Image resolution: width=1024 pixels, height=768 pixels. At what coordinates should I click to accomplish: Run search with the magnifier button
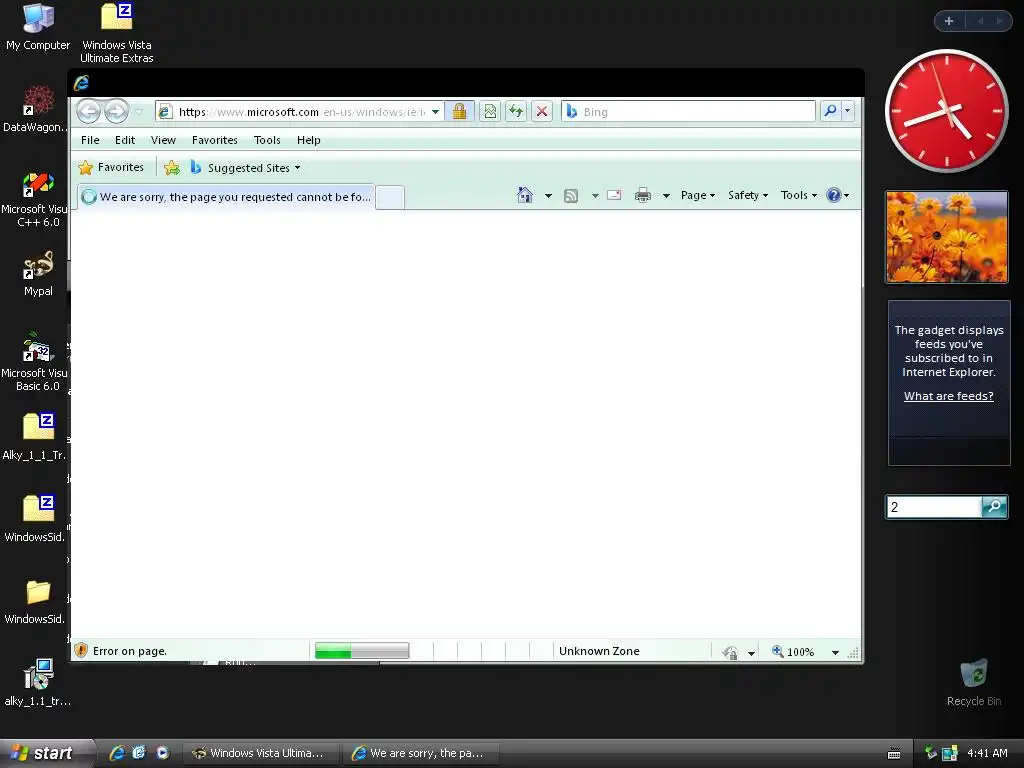(x=830, y=111)
